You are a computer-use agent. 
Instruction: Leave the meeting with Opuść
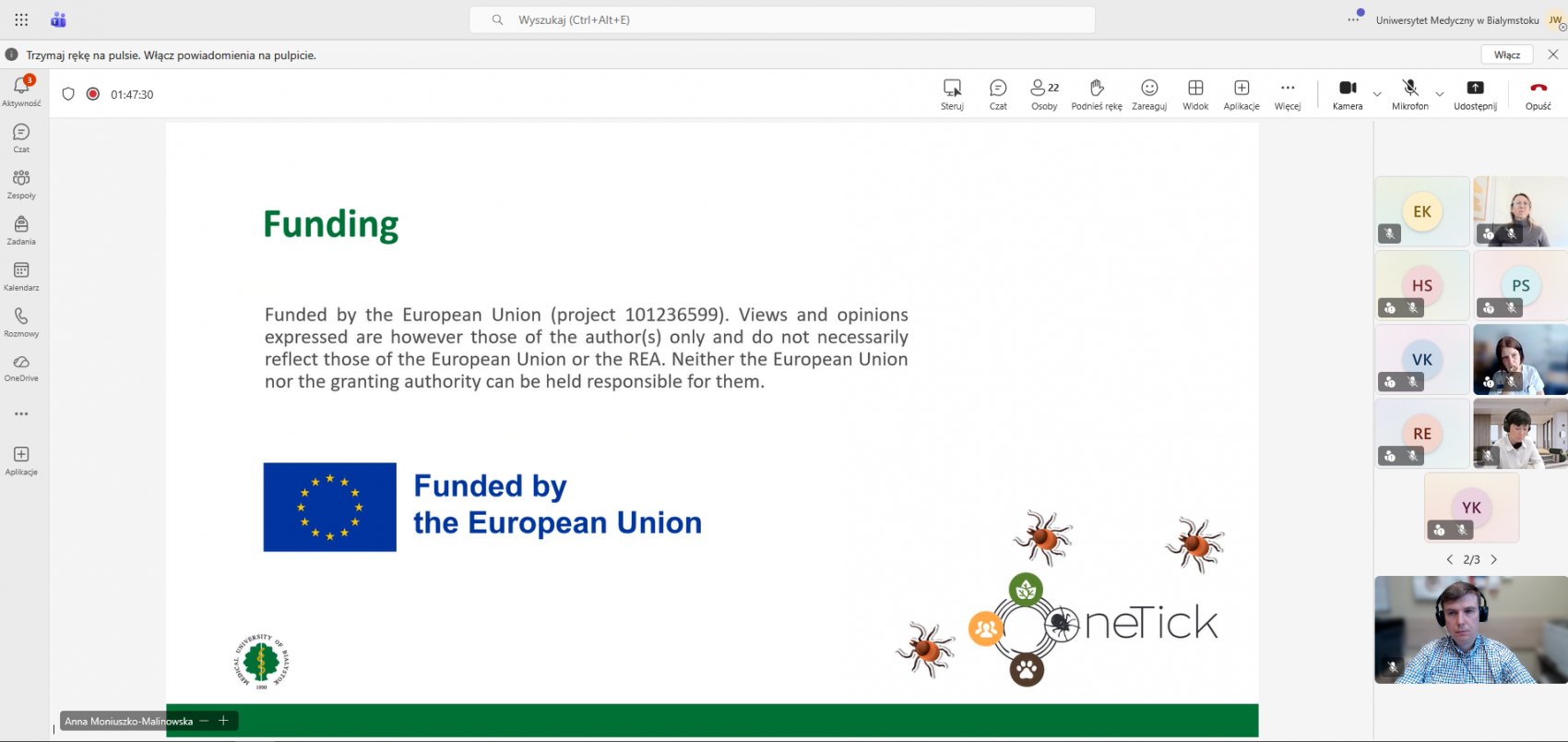(1538, 93)
